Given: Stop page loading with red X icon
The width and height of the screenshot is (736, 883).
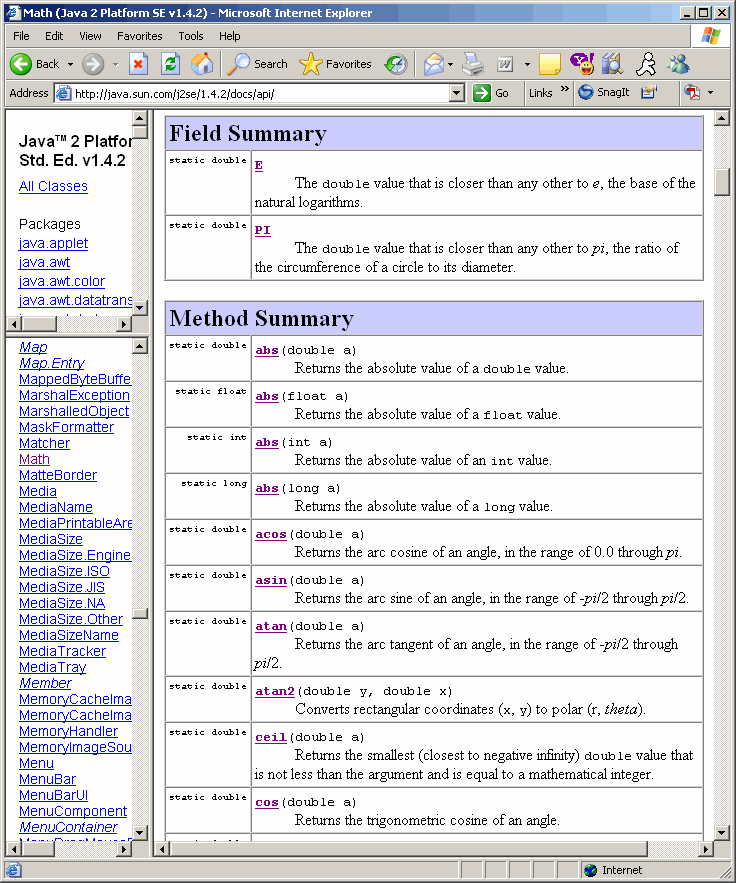Looking at the screenshot, I should [138, 64].
